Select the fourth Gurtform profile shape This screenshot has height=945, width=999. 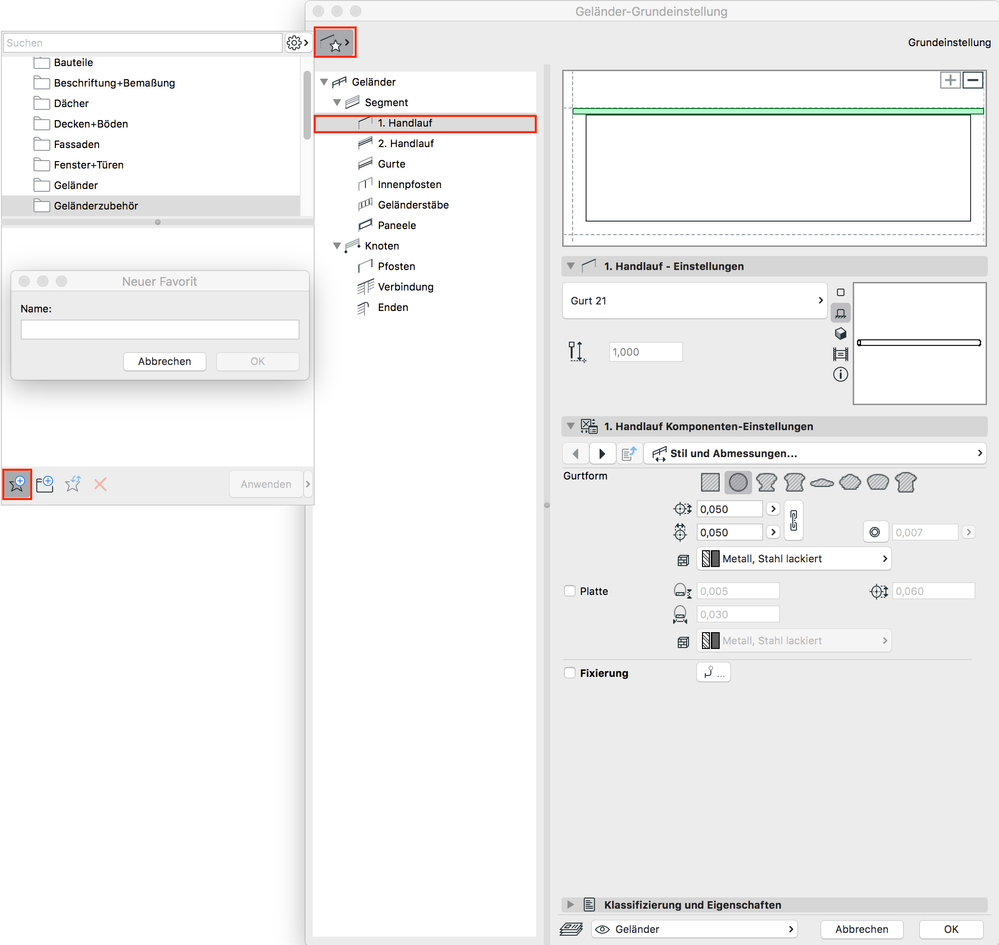tap(794, 482)
